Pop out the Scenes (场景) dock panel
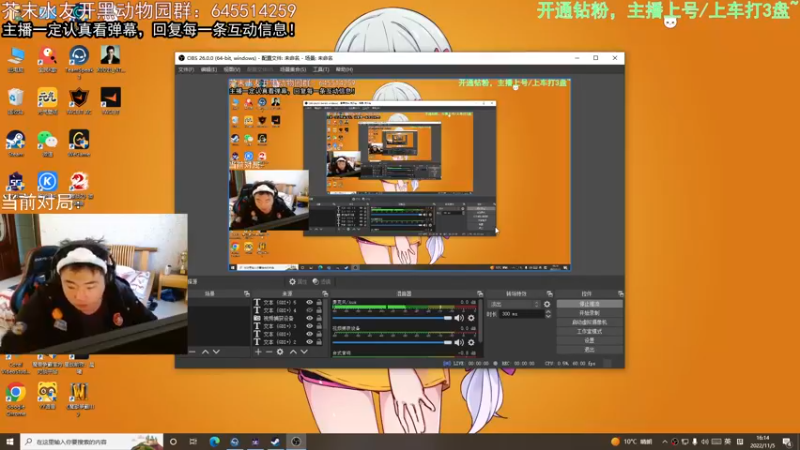The width and height of the screenshot is (800, 450). click(247, 294)
